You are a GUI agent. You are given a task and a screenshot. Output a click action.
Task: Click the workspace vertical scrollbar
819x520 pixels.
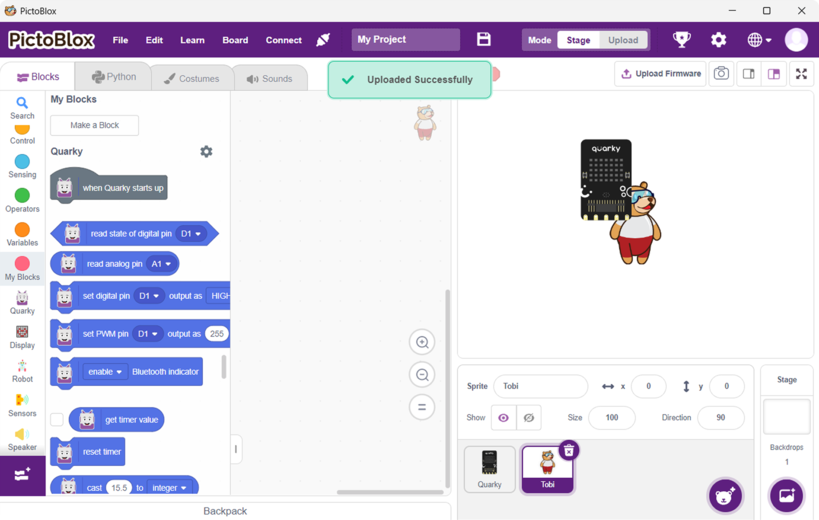447,388
